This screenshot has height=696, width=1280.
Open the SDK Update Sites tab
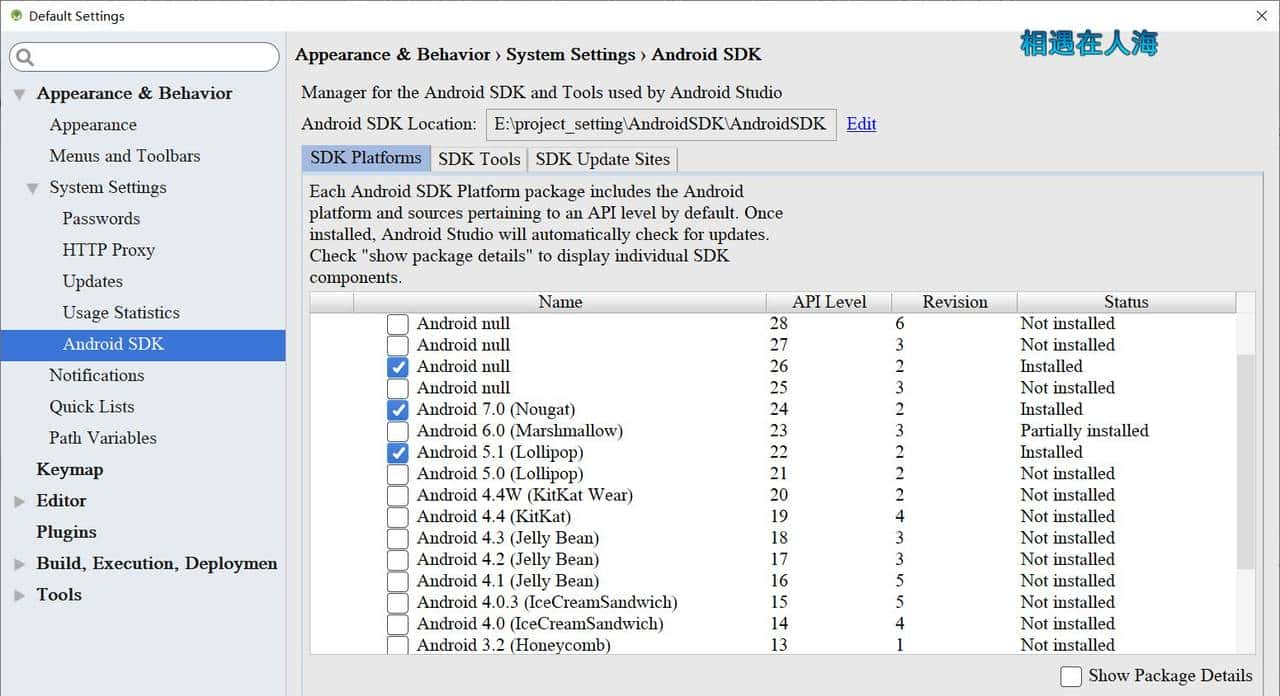click(602, 159)
